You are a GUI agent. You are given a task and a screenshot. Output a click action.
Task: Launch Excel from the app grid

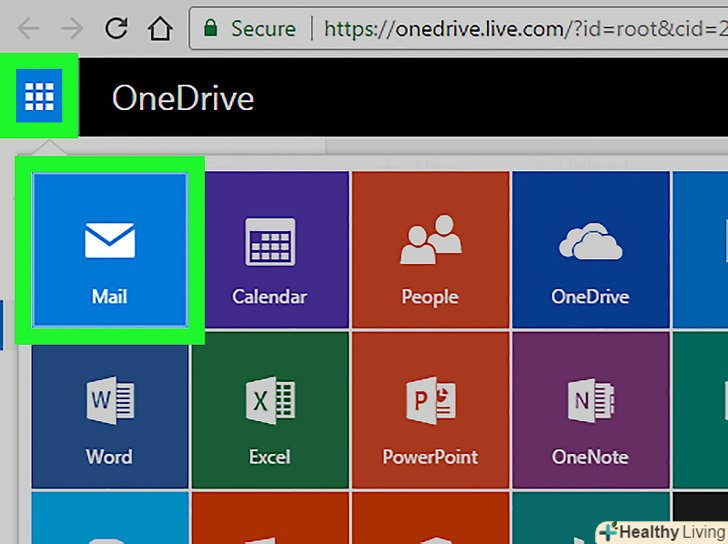[x=269, y=410]
